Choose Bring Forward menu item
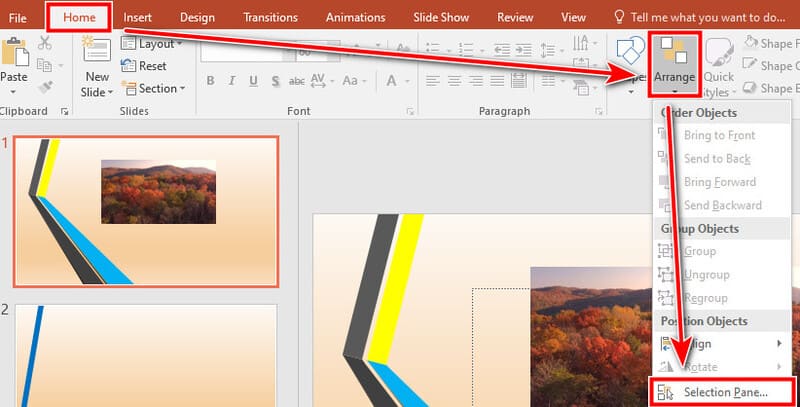This screenshot has height=407, width=800. (x=722, y=182)
